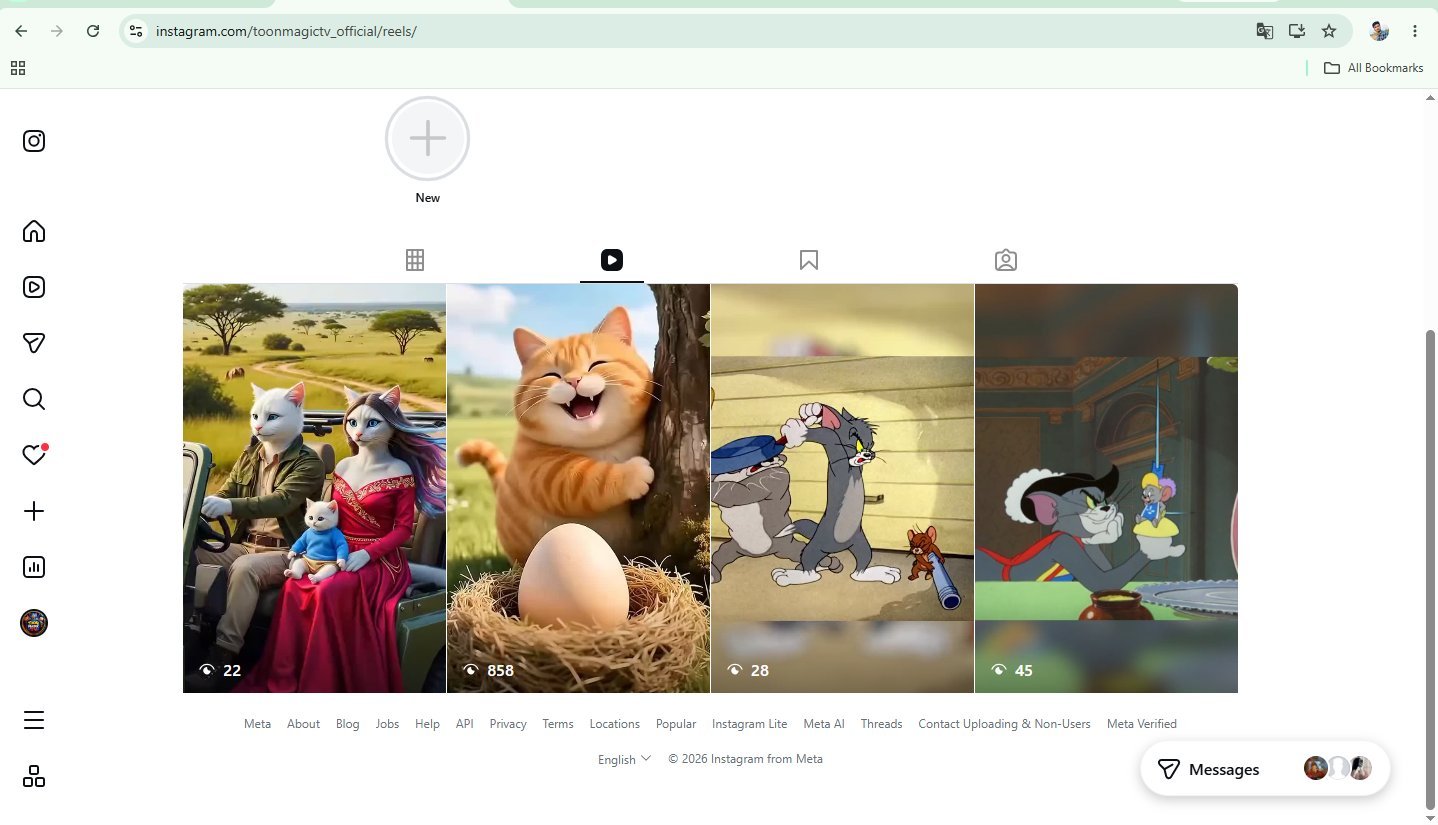Select the Reels tab icon
Screen dimensions: 1438x825
point(612,260)
